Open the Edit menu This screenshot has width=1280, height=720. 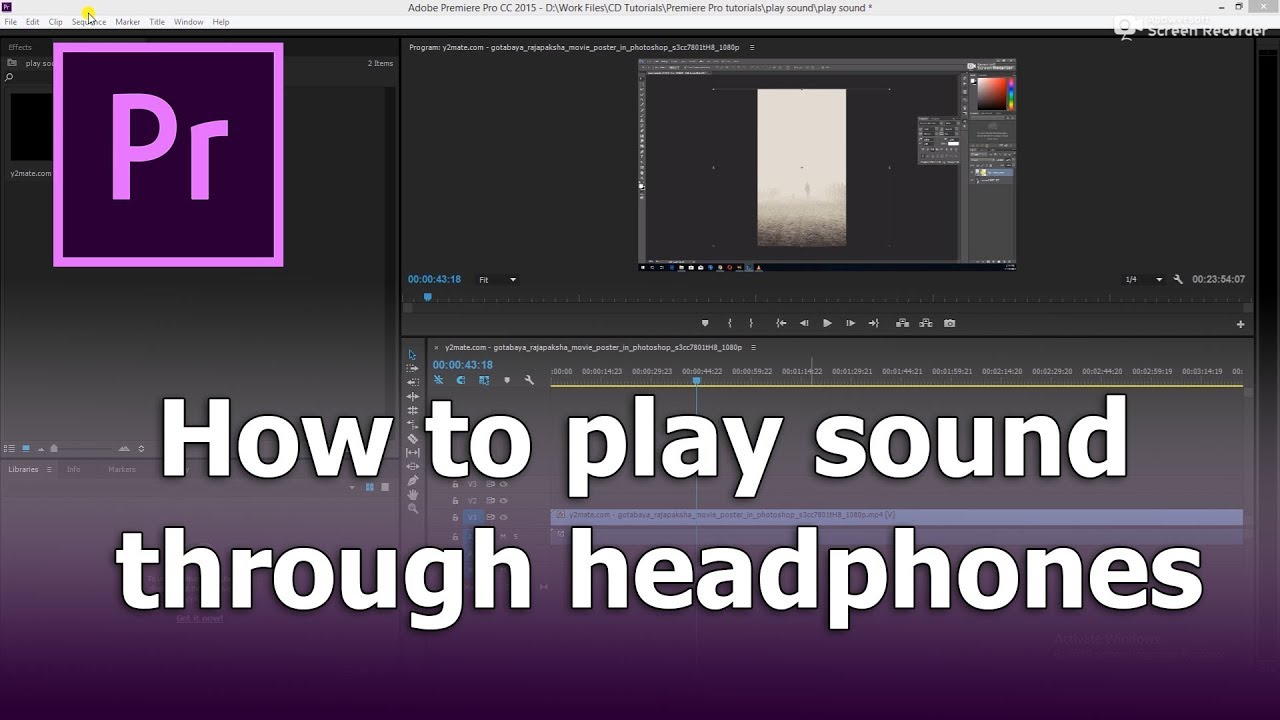[33, 21]
